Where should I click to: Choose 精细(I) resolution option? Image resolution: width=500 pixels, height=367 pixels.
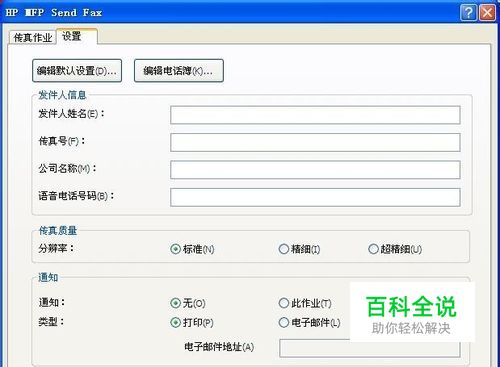tap(284, 249)
